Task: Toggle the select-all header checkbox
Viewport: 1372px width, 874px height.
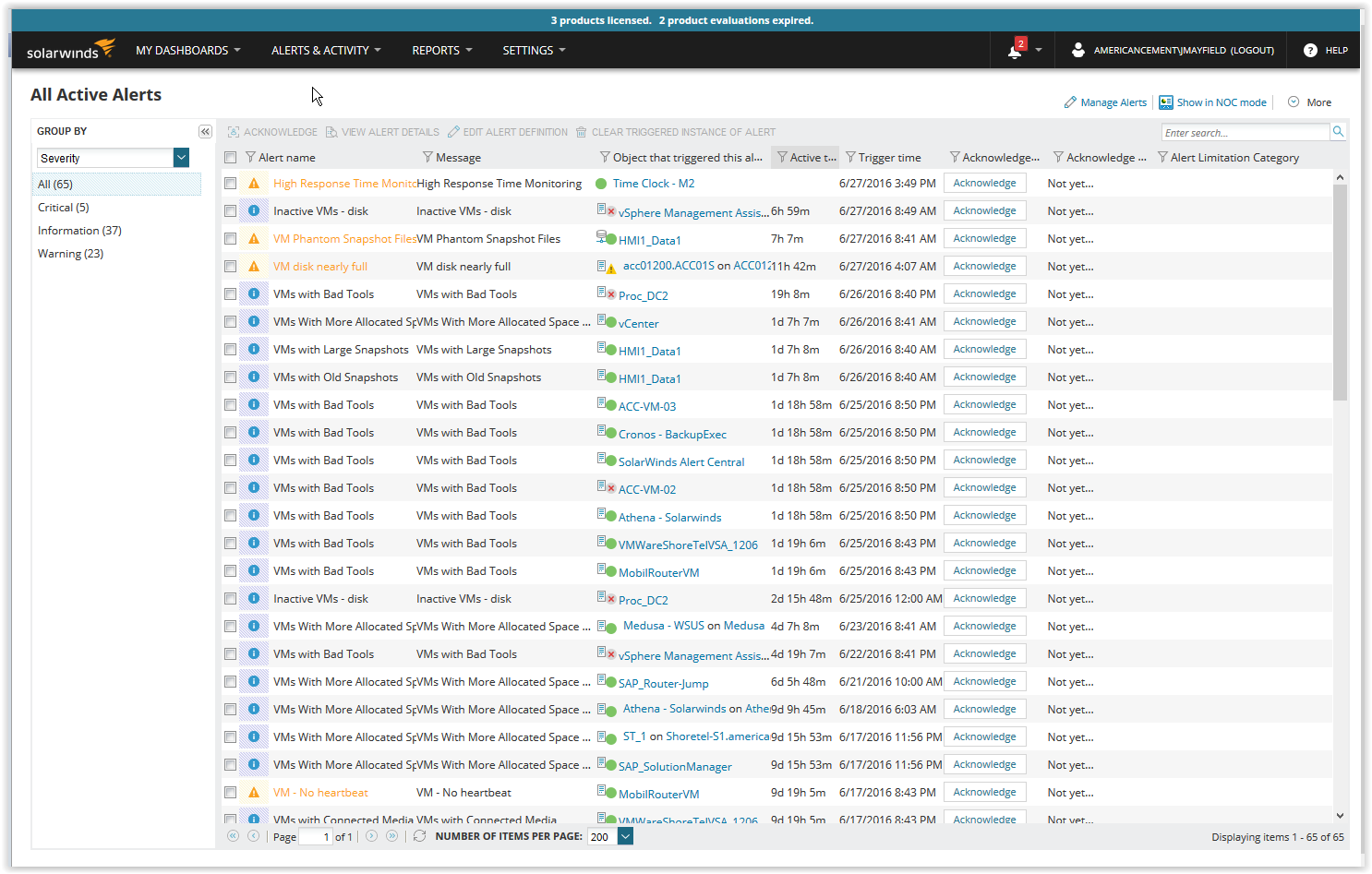Action: pos(230,158)
